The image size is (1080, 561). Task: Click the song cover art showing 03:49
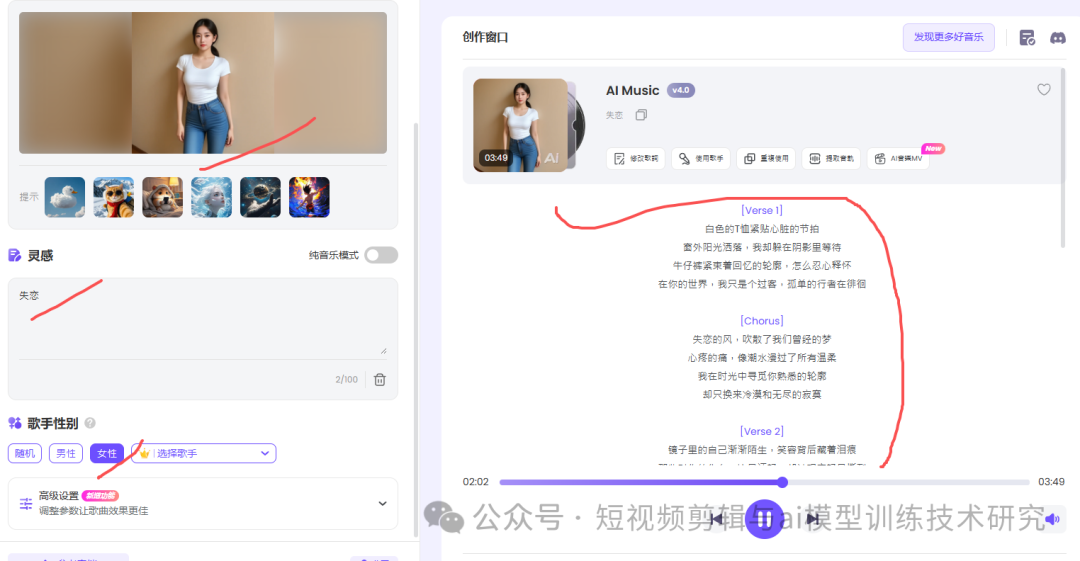click(x=521, y=125)
